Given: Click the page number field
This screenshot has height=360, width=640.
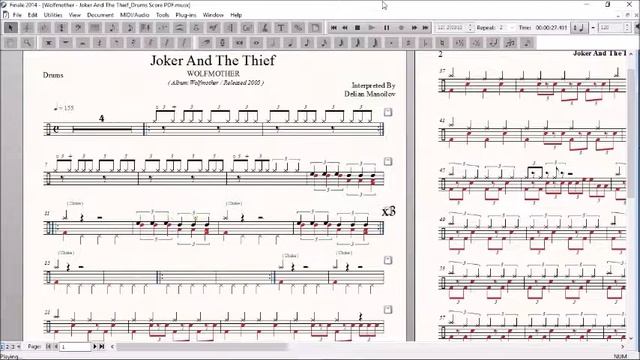Looking at the screenshot, I should pyautogui.click(x=75, y=347).
